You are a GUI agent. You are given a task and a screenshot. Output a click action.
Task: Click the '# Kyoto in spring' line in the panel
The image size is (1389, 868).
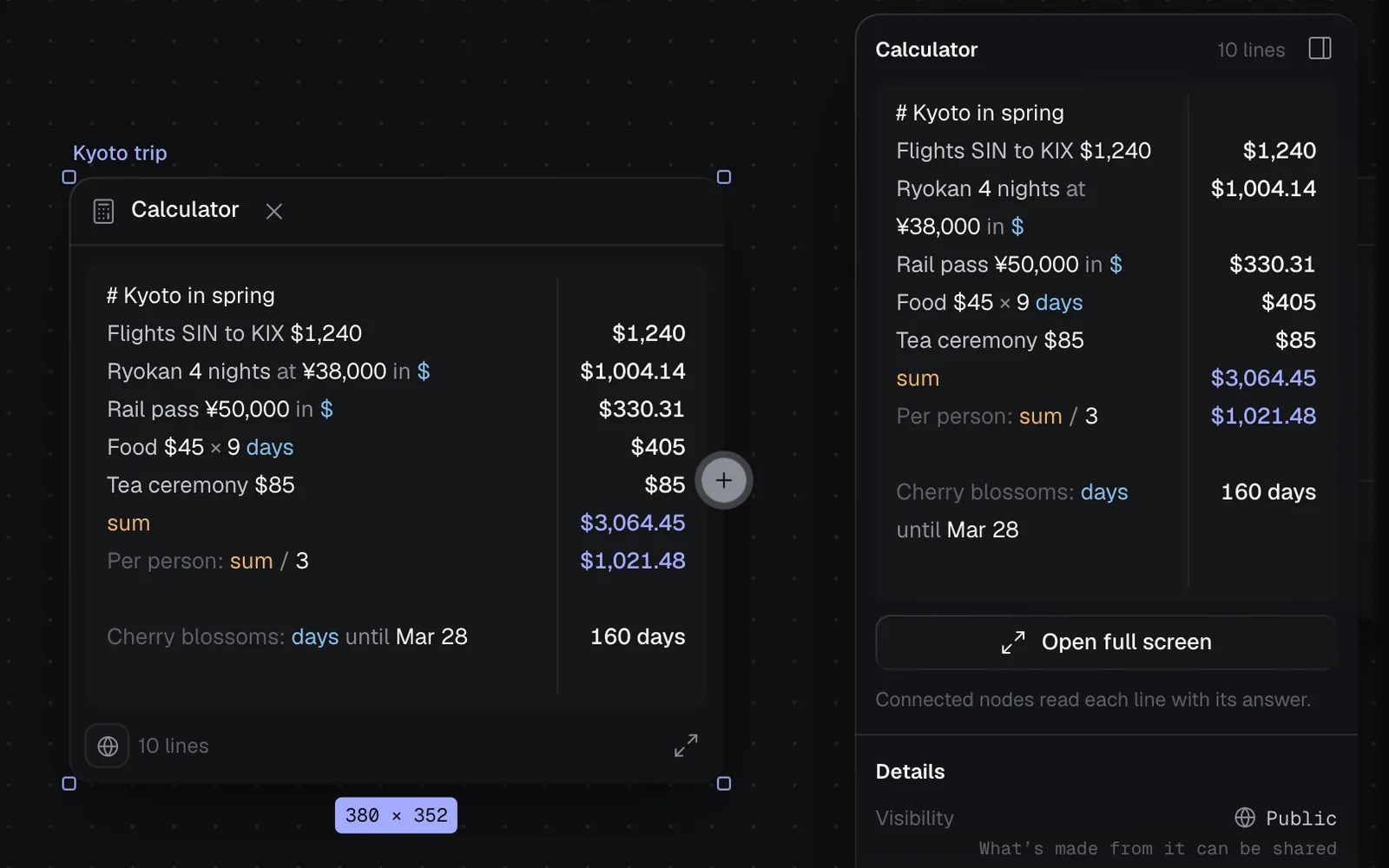980,113
